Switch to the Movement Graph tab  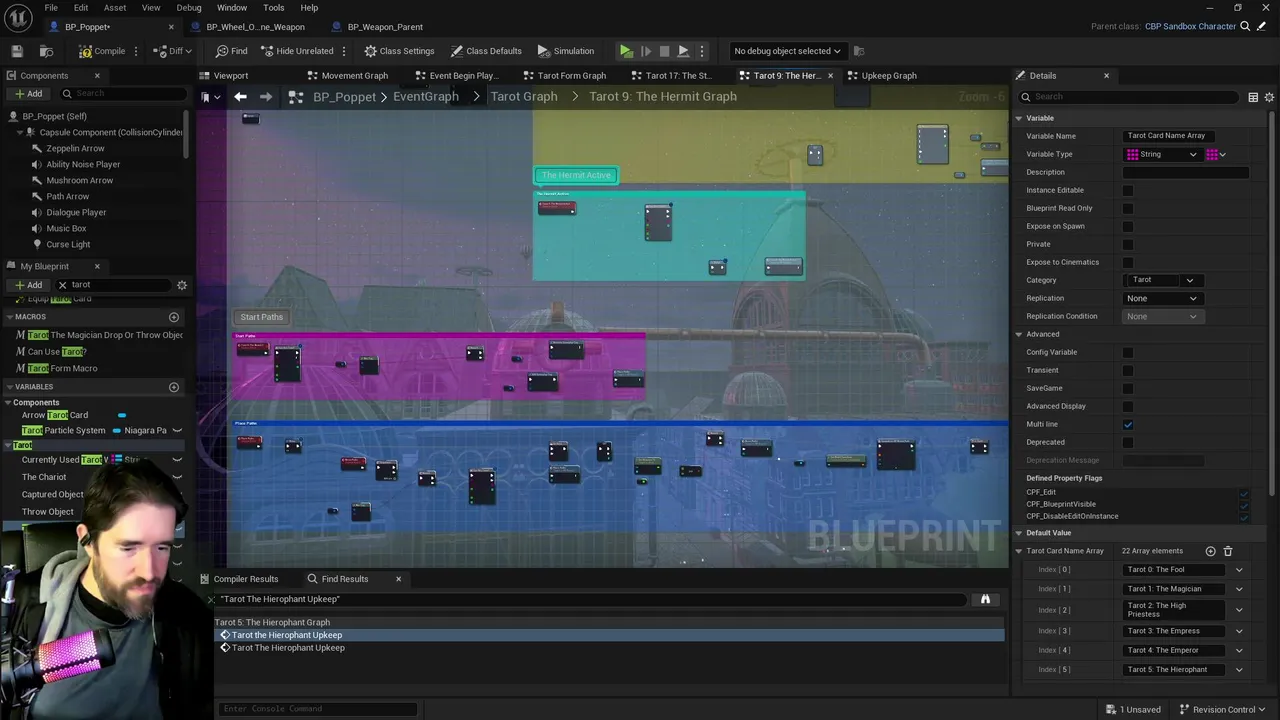(355, 76)
